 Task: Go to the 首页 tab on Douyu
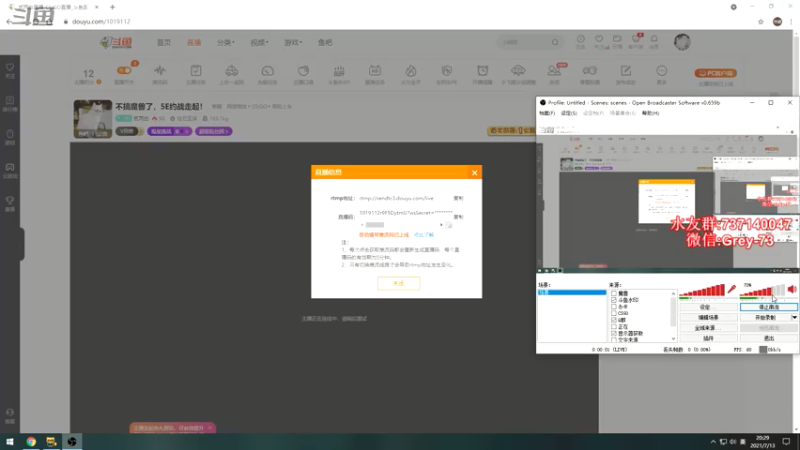(164, 42)
